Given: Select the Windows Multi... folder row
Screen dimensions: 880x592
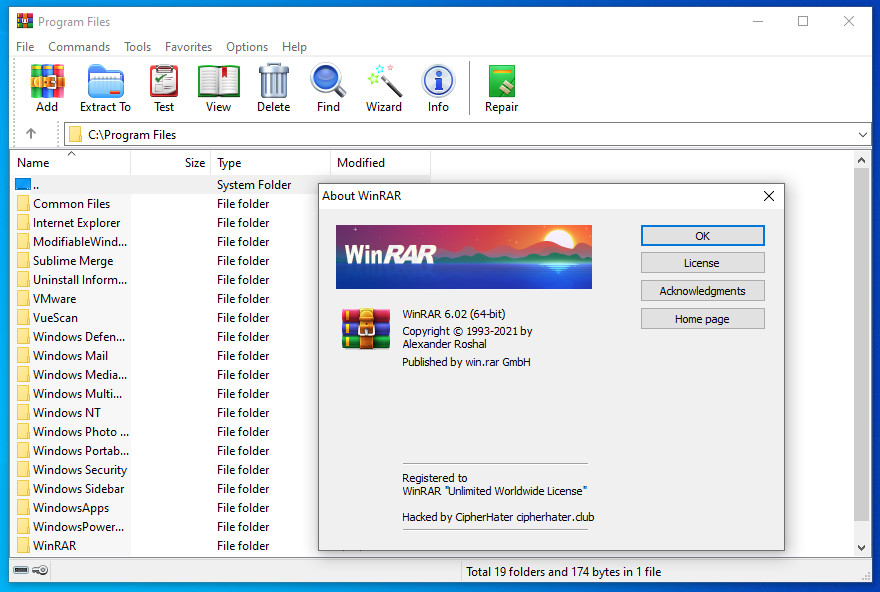Looking at the screenshot, I should (x=72, y=393).
